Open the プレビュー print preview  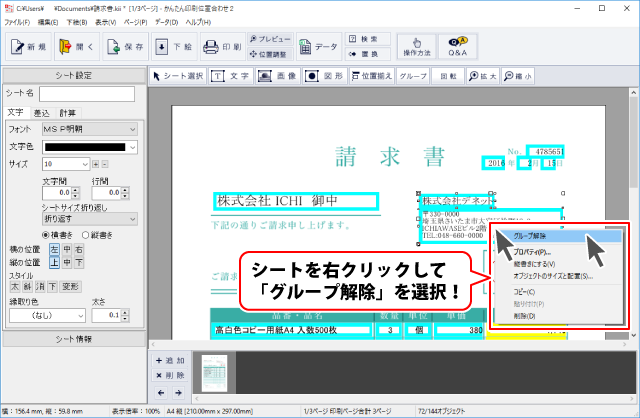pos(270,39)
